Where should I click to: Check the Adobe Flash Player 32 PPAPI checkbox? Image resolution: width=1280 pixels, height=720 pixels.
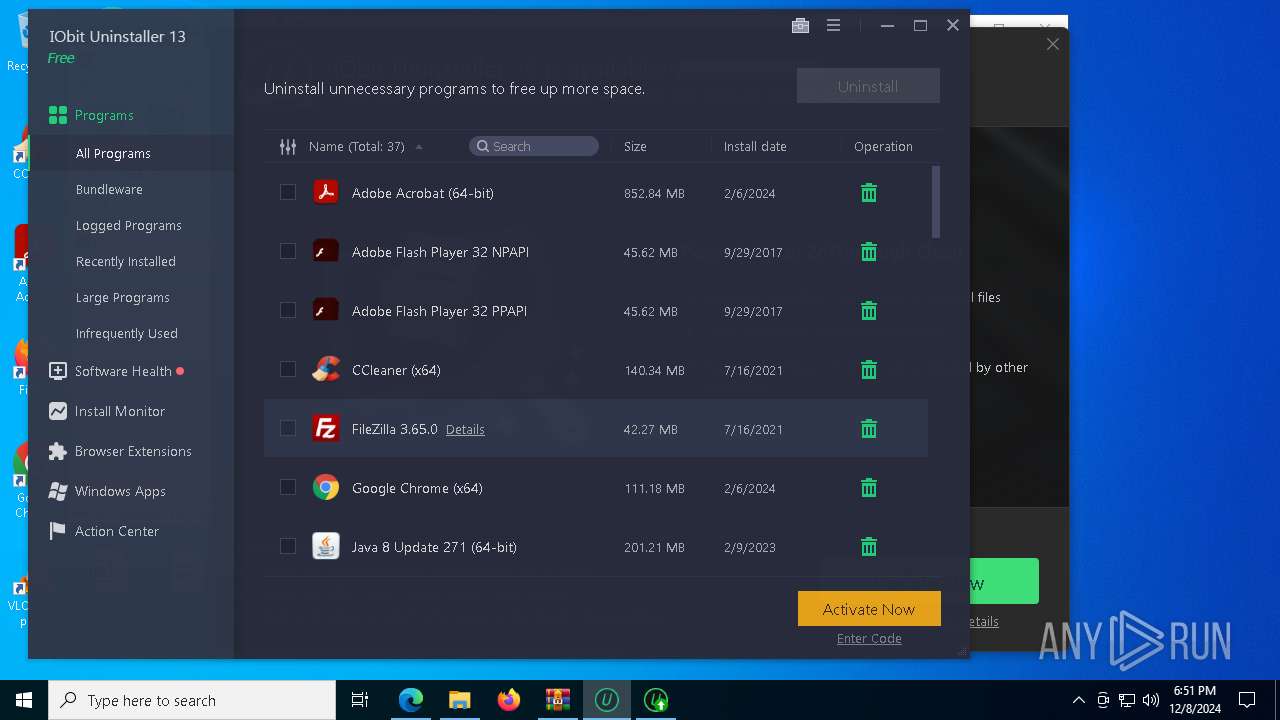tap(288, 310)
